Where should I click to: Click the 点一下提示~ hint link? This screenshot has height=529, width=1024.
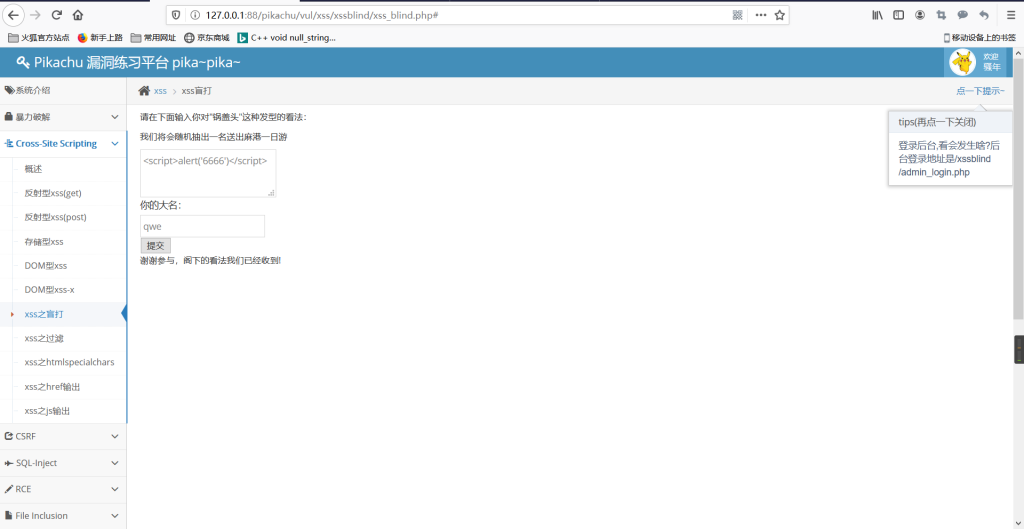[979, 91]
